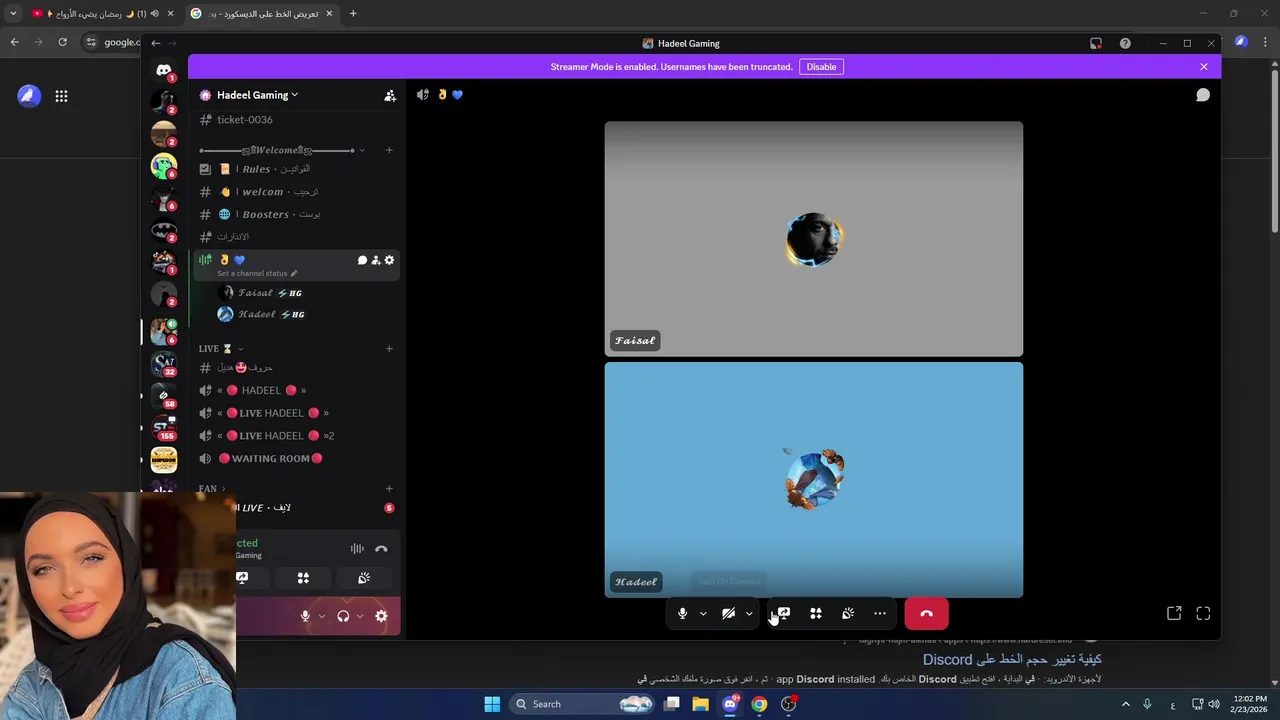
Task: Enter full screen for the call
Action: pyautogui.click(x=1203, y=613)
